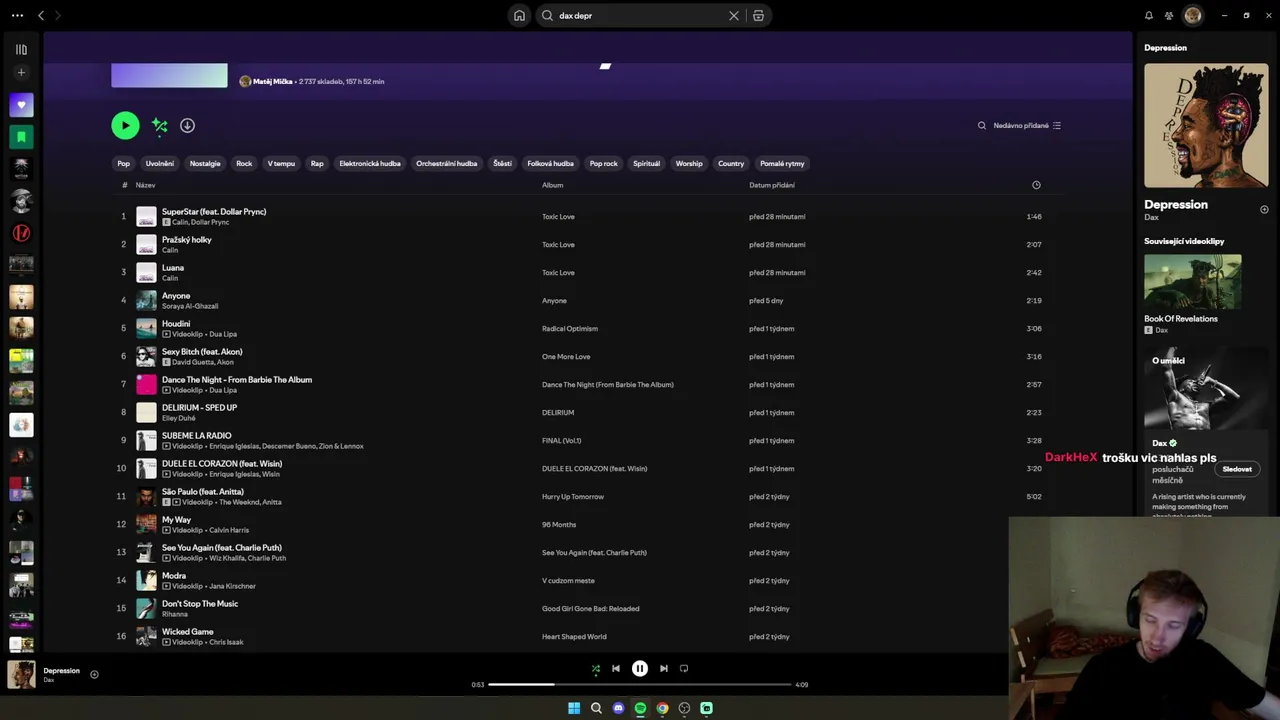Sort by the Album column header

[x=553, y=185]
